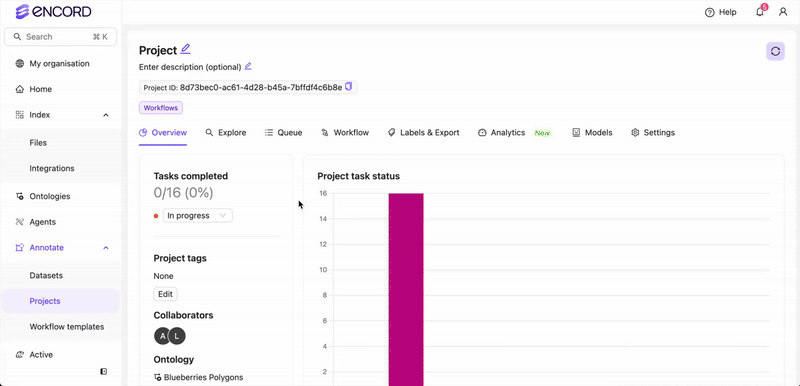Click the Help question mark icon
This screenshot has width=800, height=386.
click(709, 12)
